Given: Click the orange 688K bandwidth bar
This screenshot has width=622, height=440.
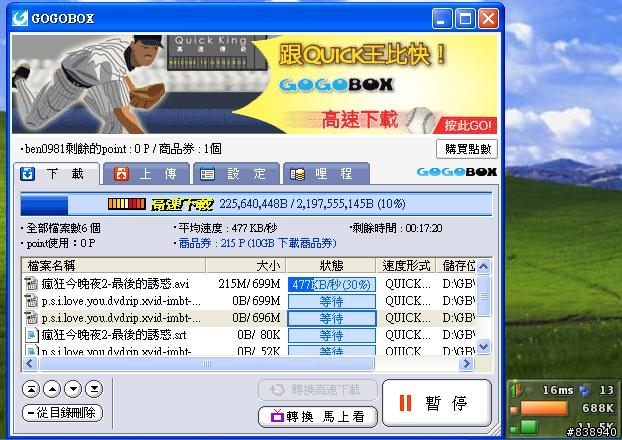Looking at the screenshot, I should 544,407.
